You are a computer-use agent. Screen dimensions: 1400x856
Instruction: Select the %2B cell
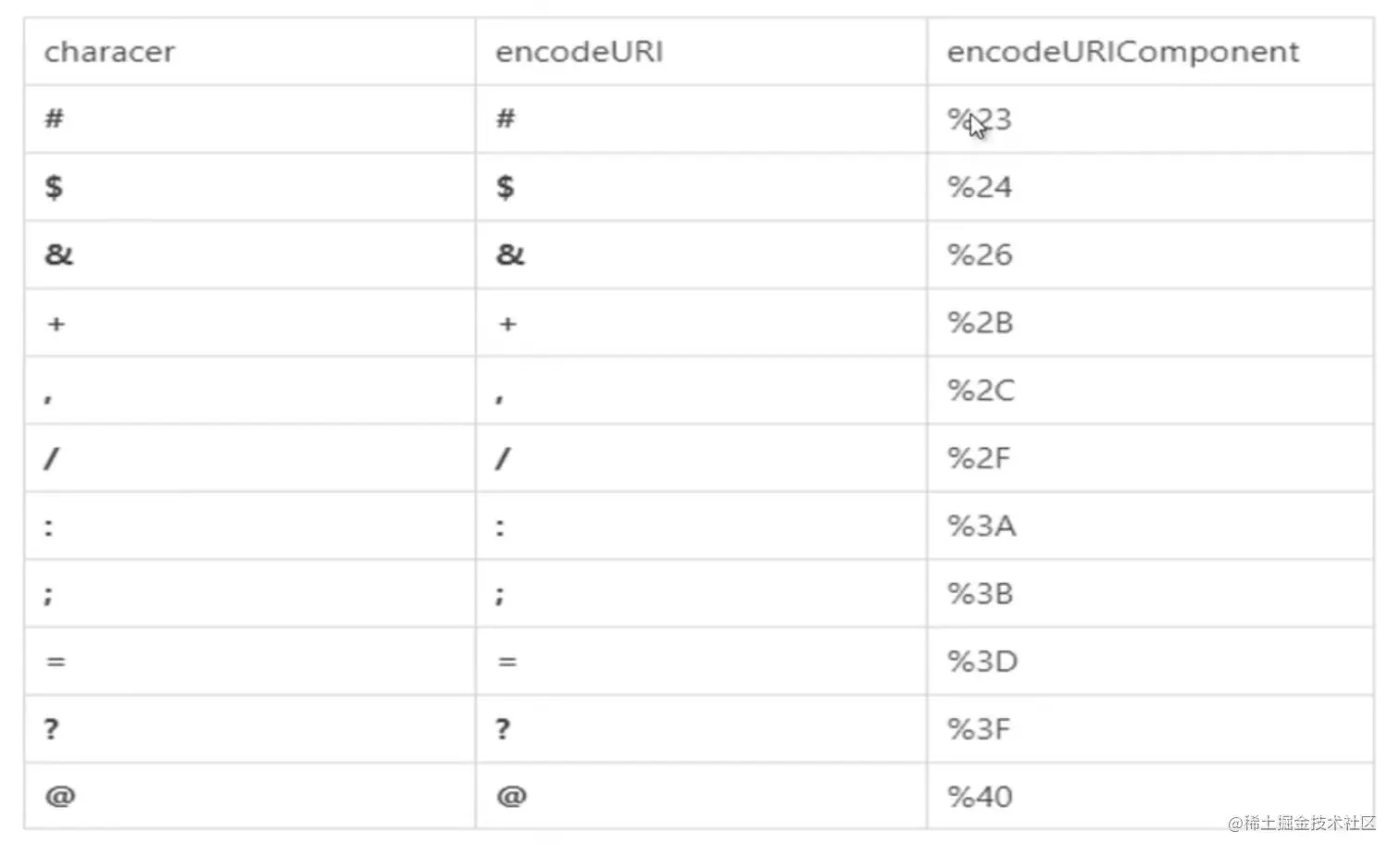coord(980,323)
